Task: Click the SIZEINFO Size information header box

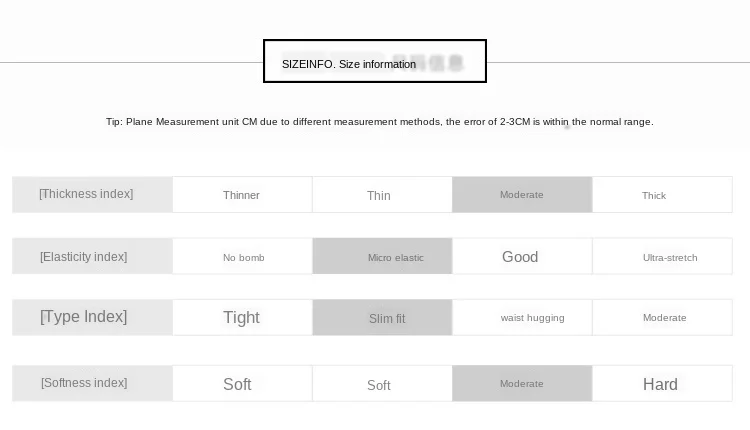Action: (375, 61)
